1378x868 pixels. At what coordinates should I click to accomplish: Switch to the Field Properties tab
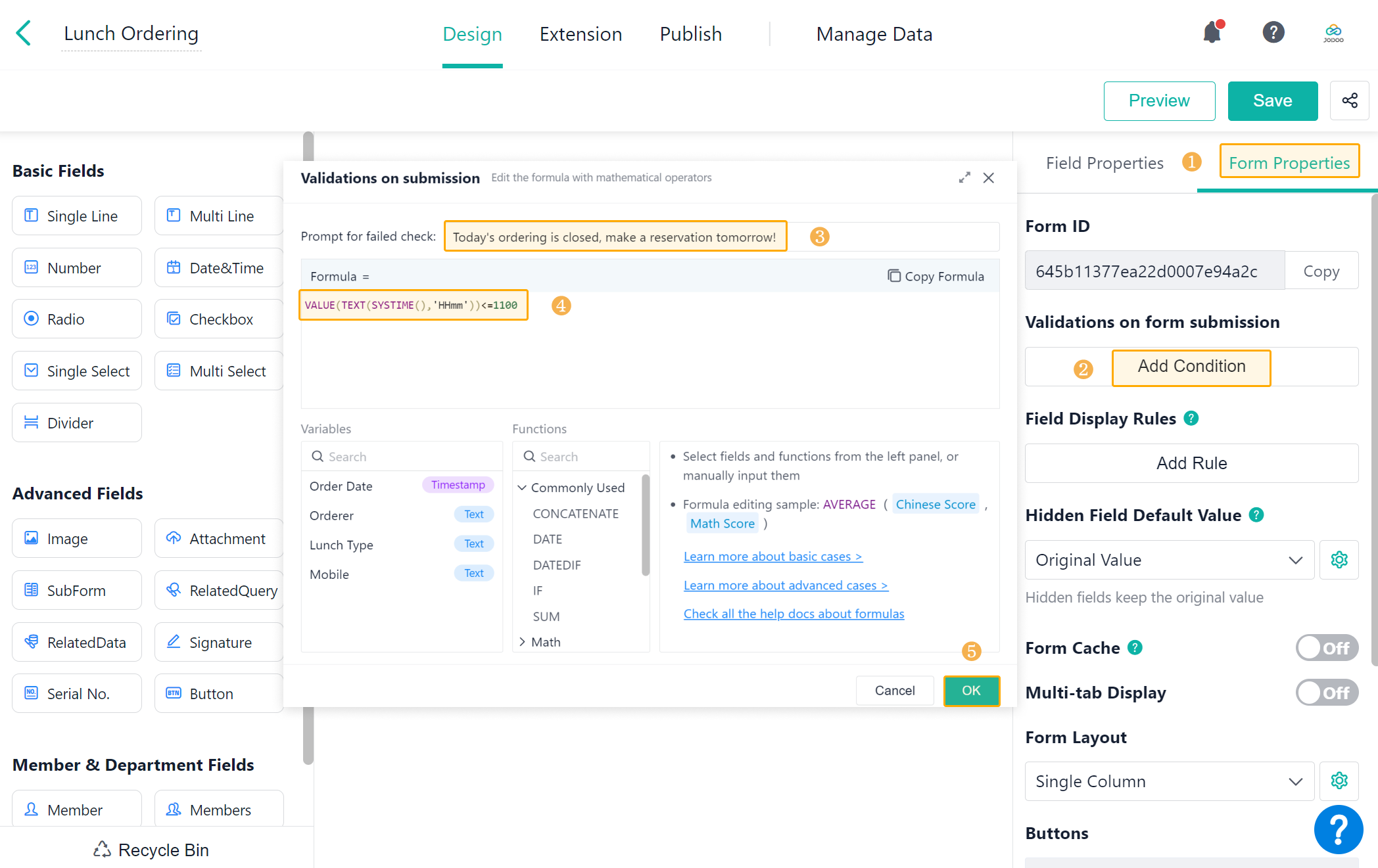(x=1105, y=163)
